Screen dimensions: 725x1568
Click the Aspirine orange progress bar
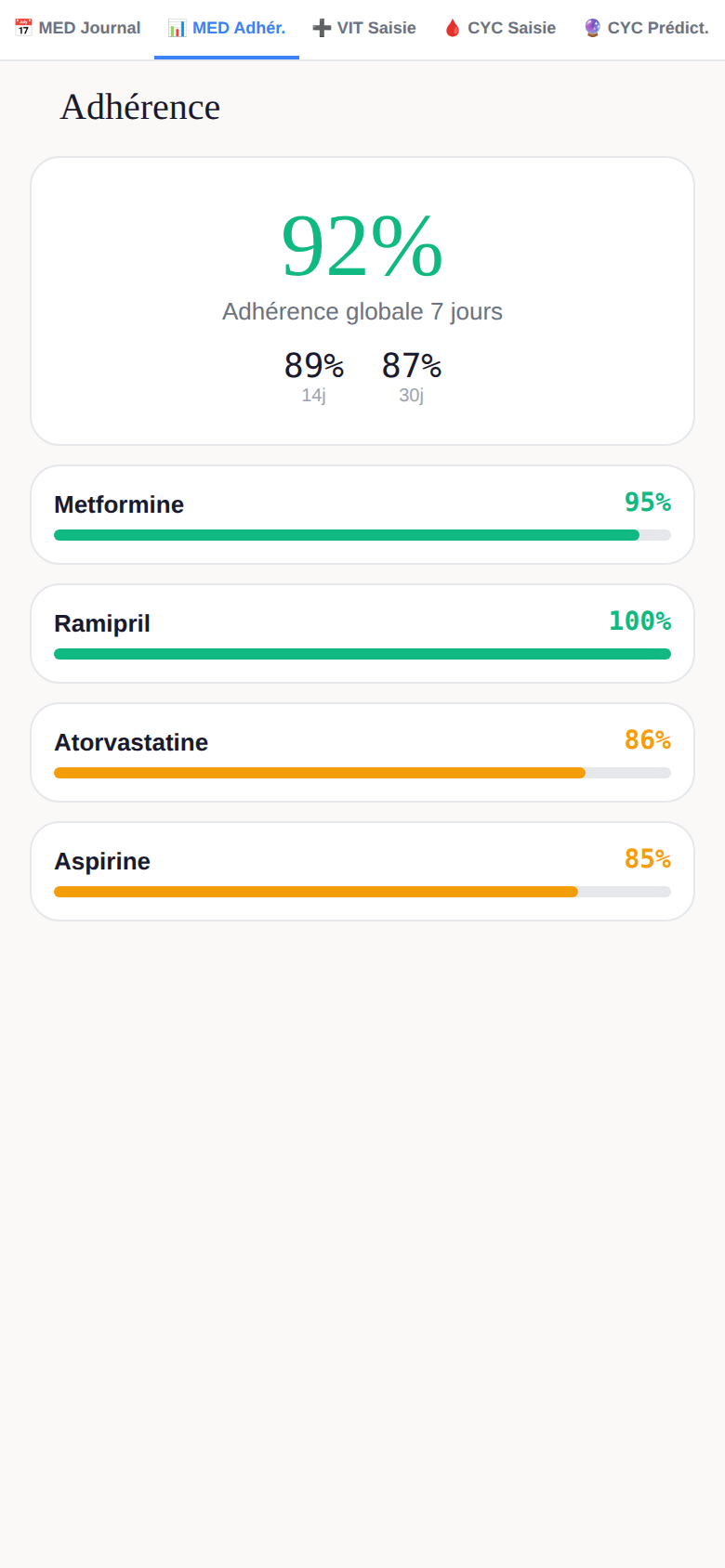362,892
